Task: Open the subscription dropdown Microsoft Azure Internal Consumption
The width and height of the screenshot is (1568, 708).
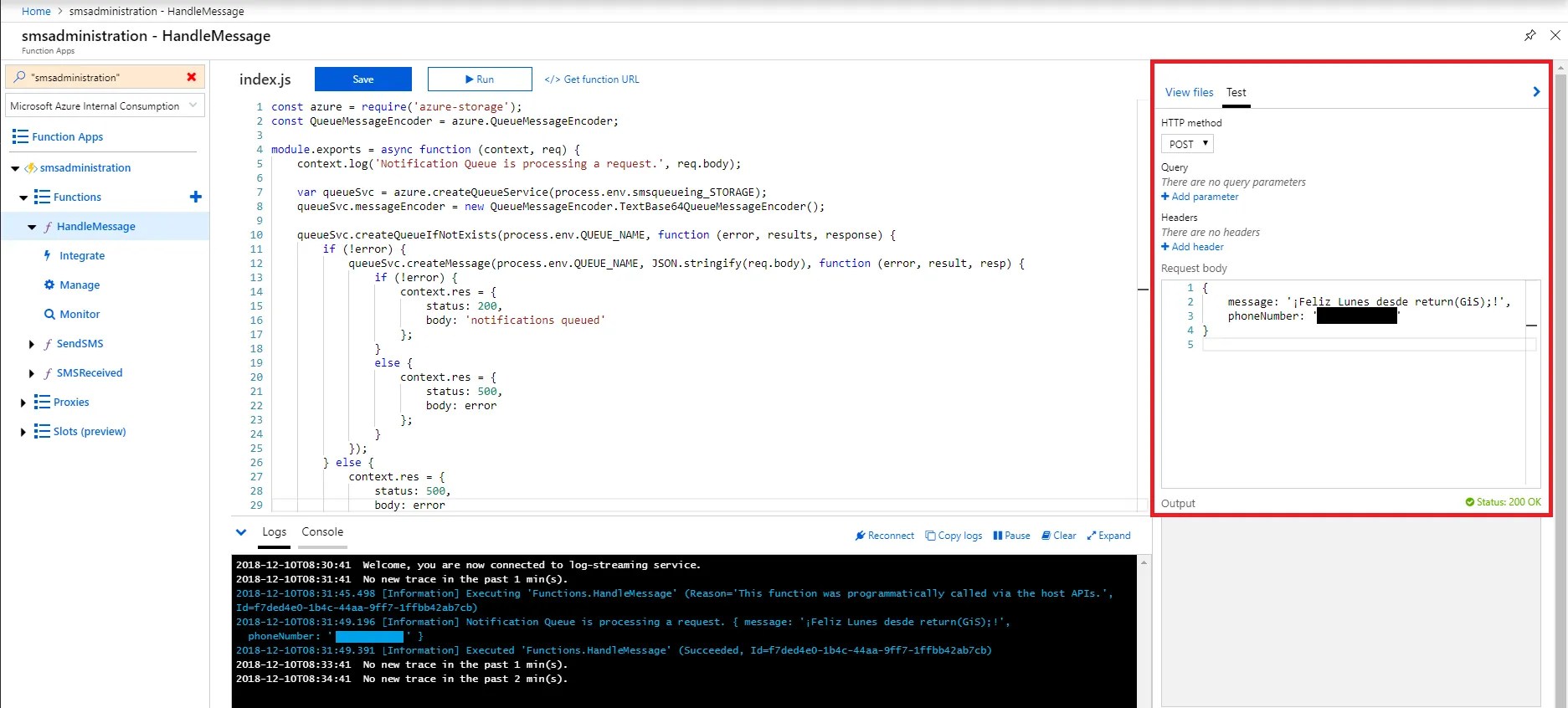Action: (x=105, y=105)
